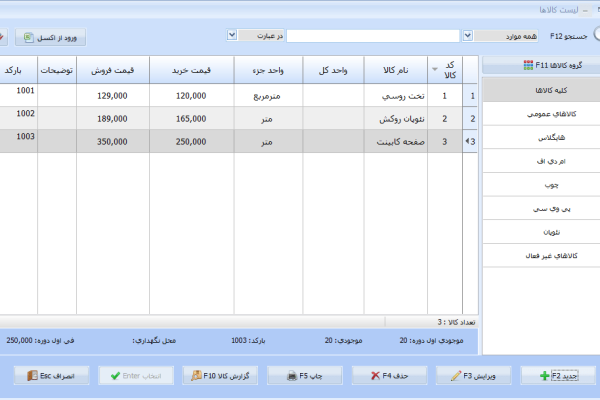Open the همه موارد search scope dropdown
This screenshot has height=400, width=600.
coord(468,36)
